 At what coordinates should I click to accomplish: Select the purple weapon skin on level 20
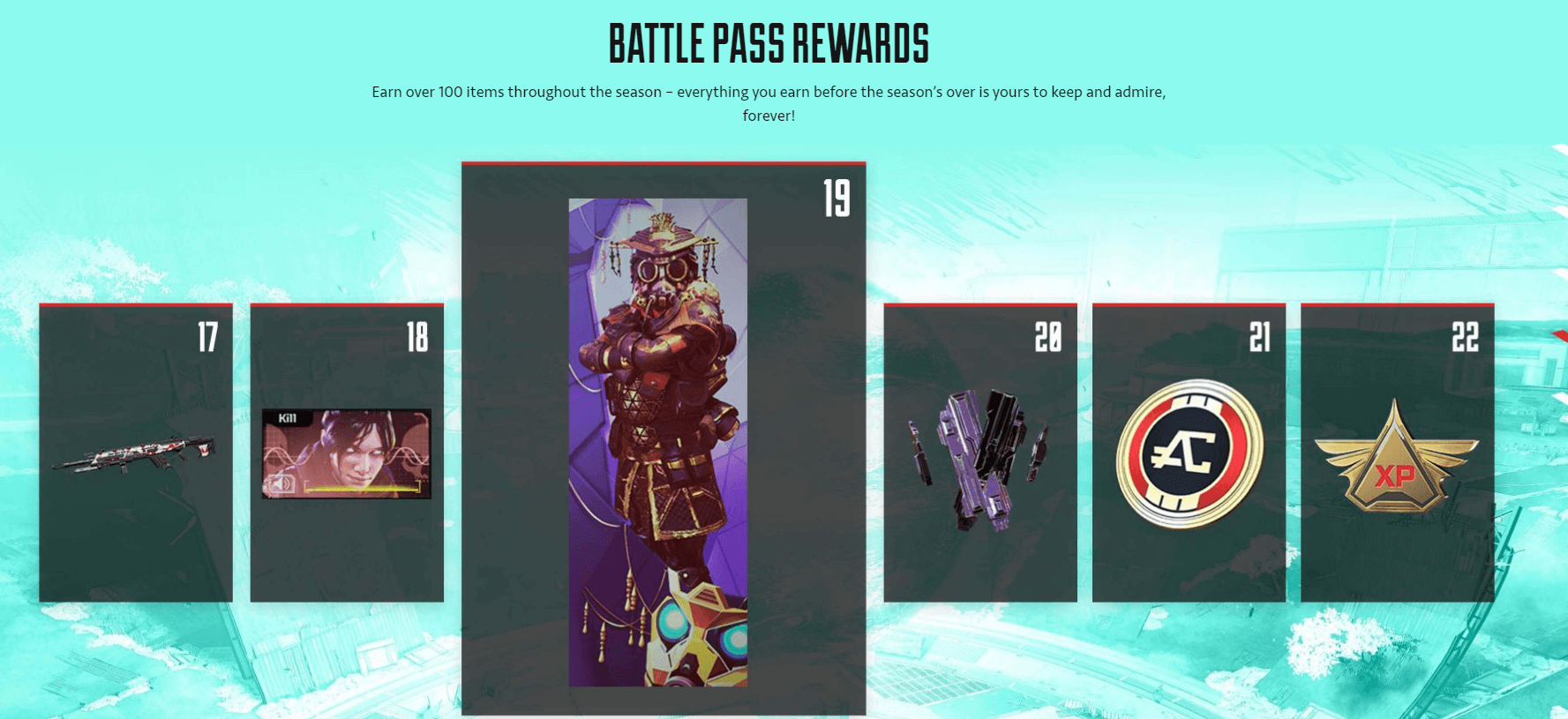[x=979, y=459]
